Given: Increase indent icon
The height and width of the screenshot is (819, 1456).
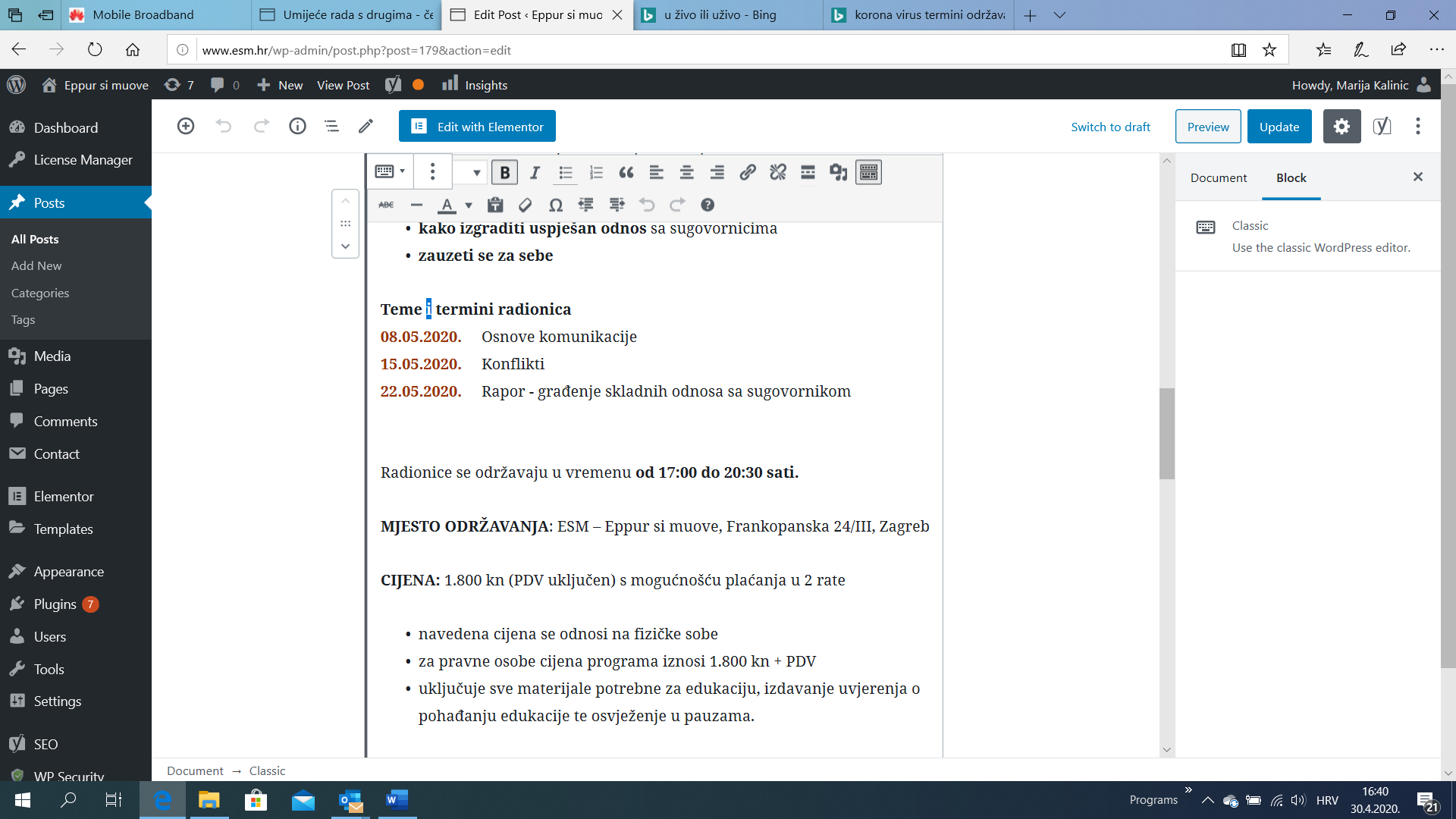Looking at the screenshot, I should (617, 205).
